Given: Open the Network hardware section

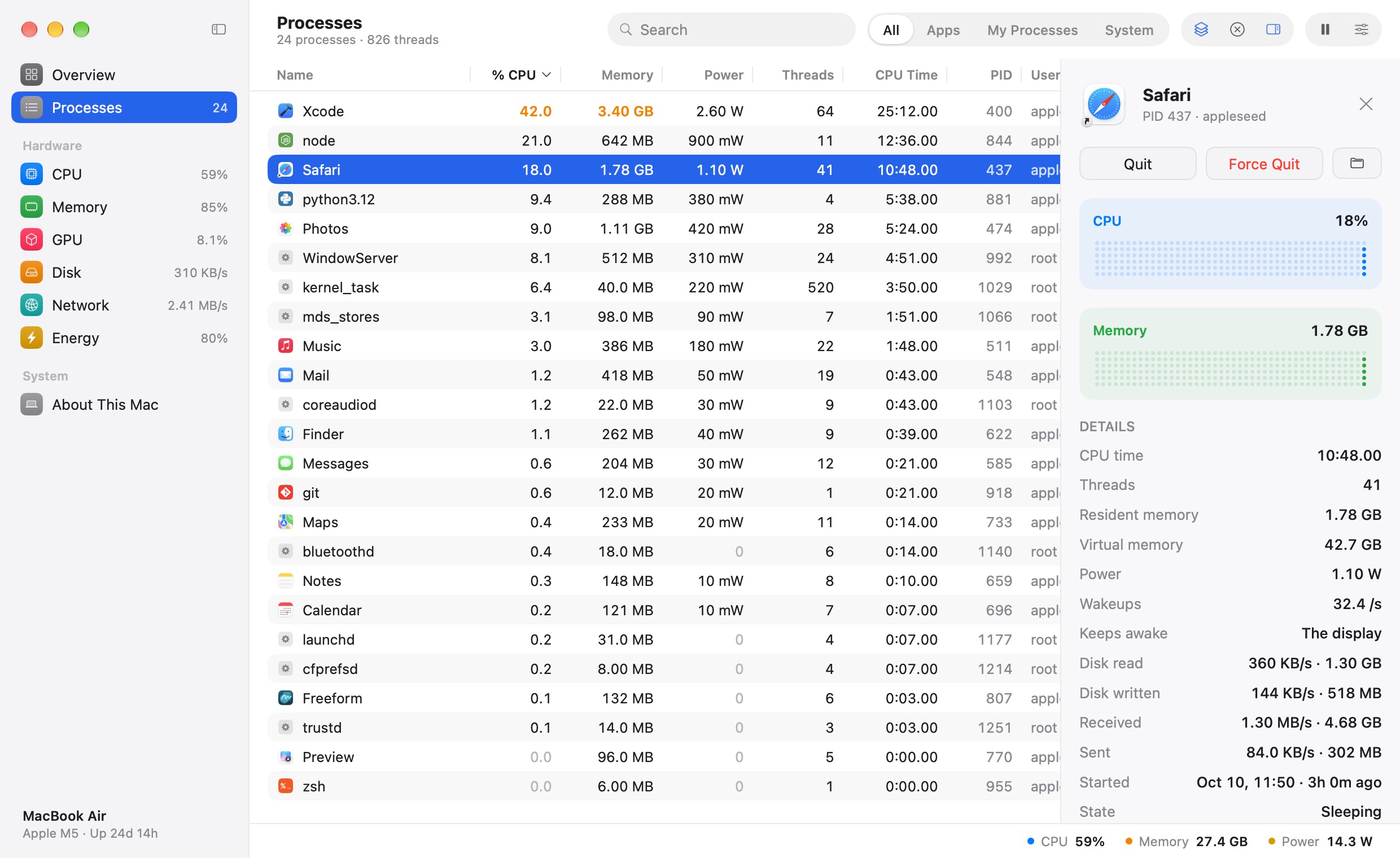Looking at the screenshot, I should (x=124, y=305).
